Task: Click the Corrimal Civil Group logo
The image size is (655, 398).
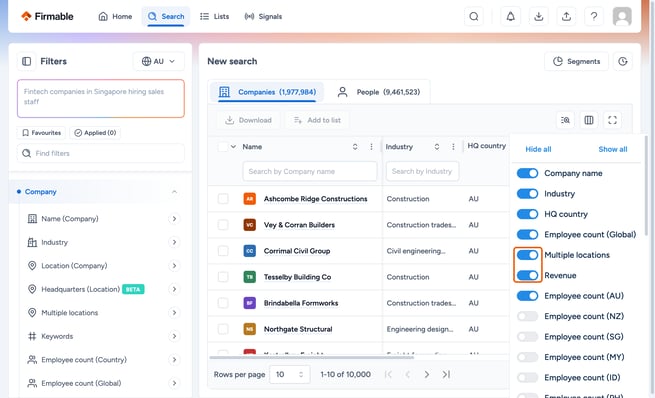Action: tap(249, 251)
